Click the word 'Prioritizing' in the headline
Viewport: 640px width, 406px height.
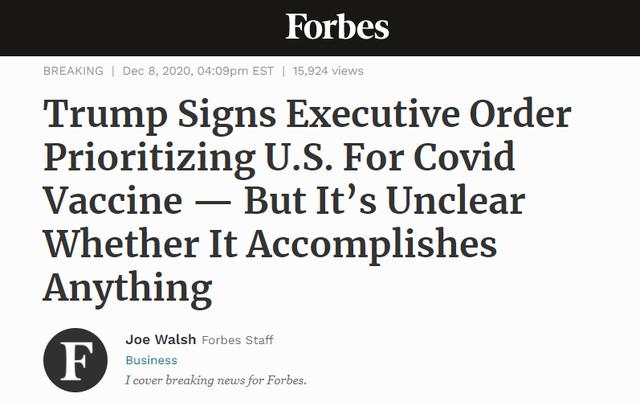pos(149,159)
